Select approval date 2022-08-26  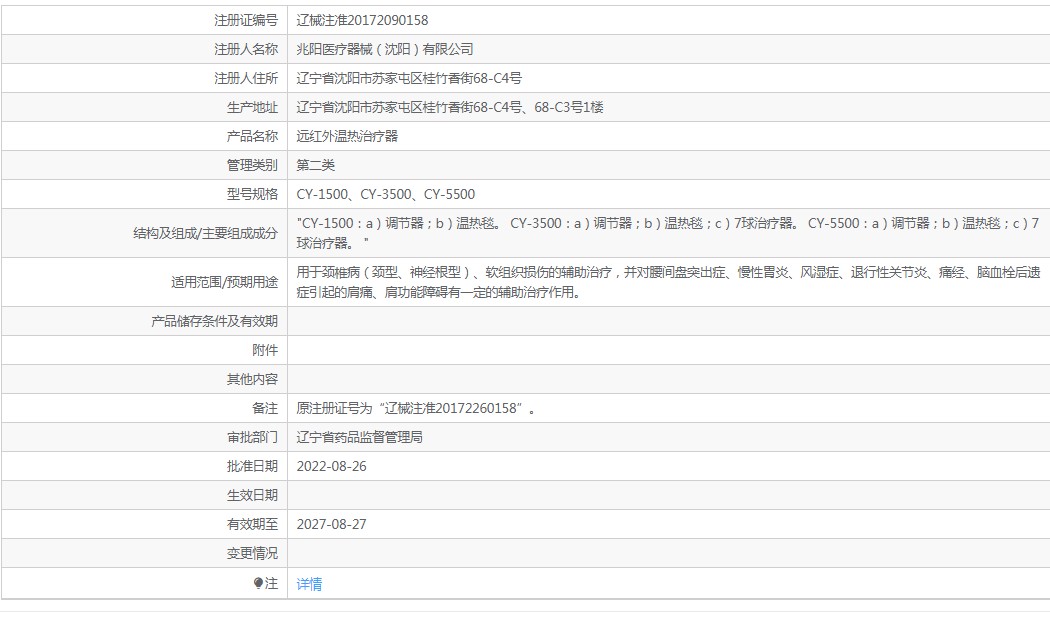pos(331,466)
